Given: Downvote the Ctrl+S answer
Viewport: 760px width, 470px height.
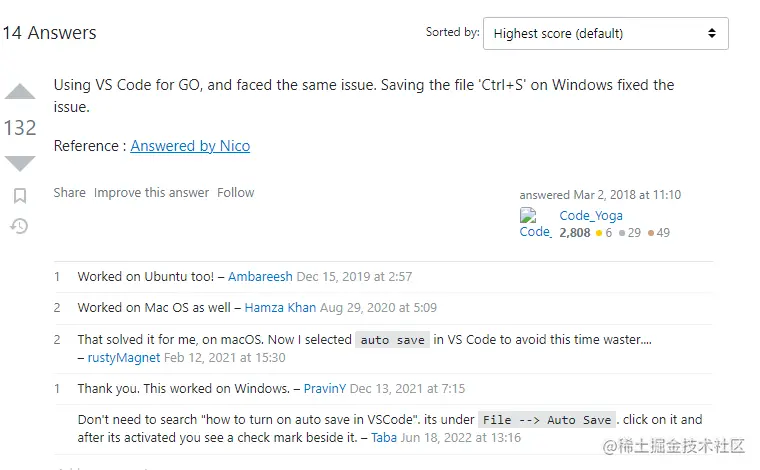Looking at the screenshot, I should pyautogui.click(x=20, y=163).
